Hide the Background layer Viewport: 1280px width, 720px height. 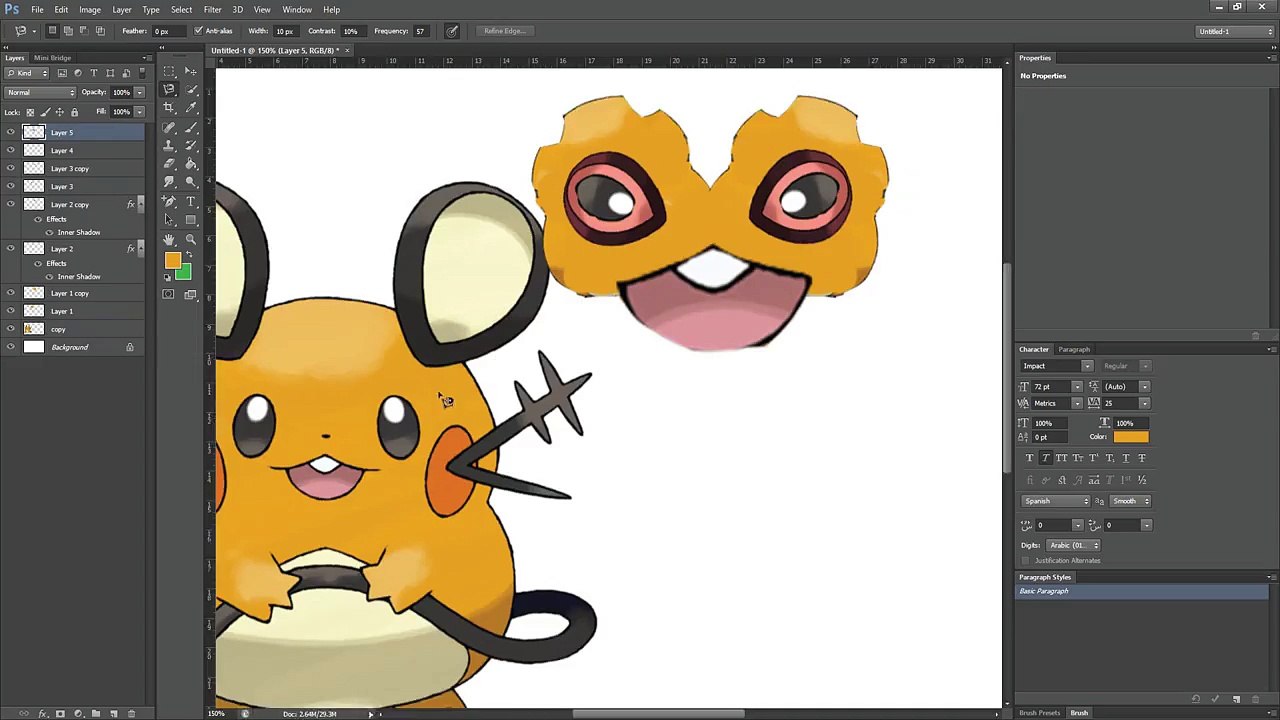(11, 347)
